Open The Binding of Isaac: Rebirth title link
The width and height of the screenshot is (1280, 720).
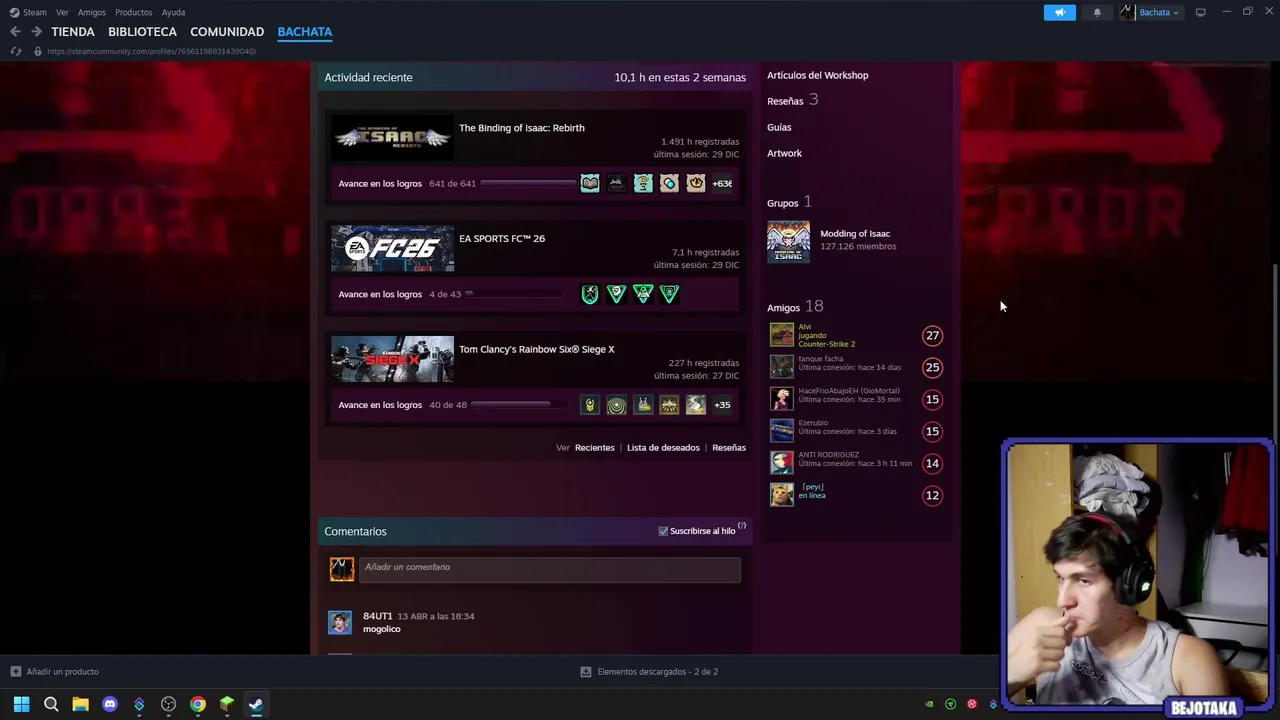click(522, 128)
